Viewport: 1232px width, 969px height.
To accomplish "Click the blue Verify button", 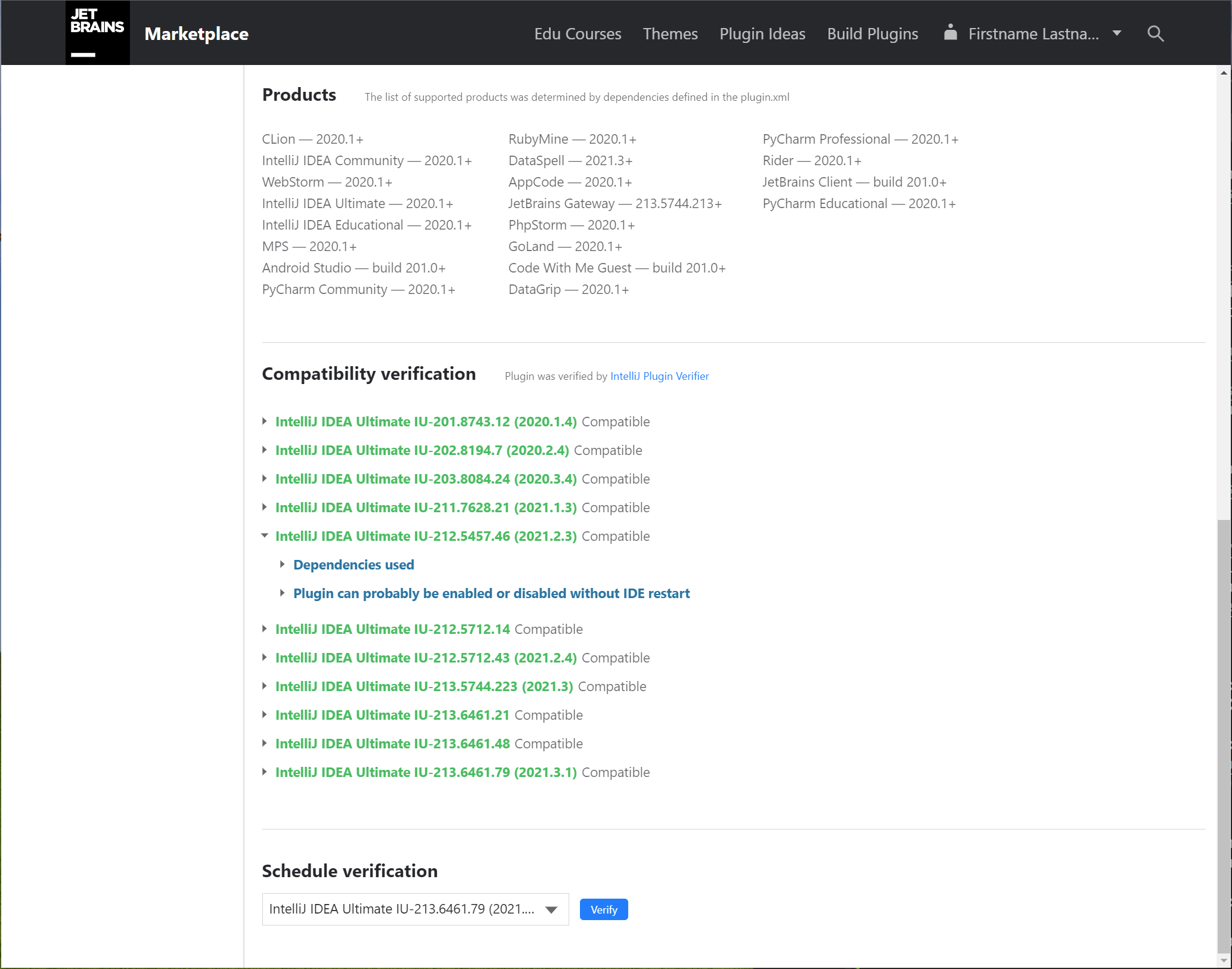I will (604, 909).
